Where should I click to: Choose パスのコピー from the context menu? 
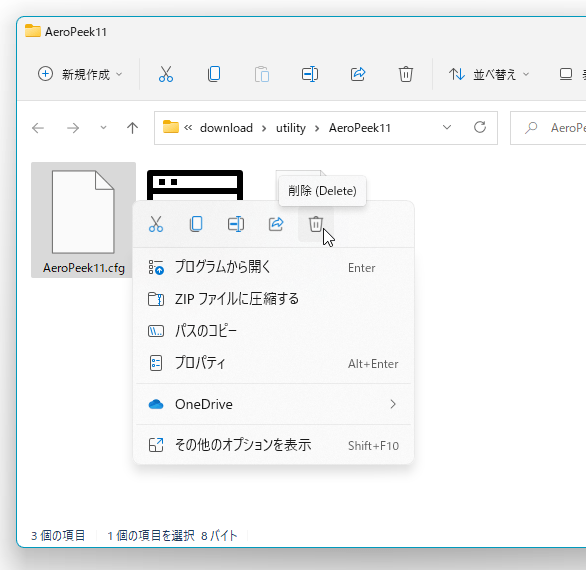(x=274, y=331)
